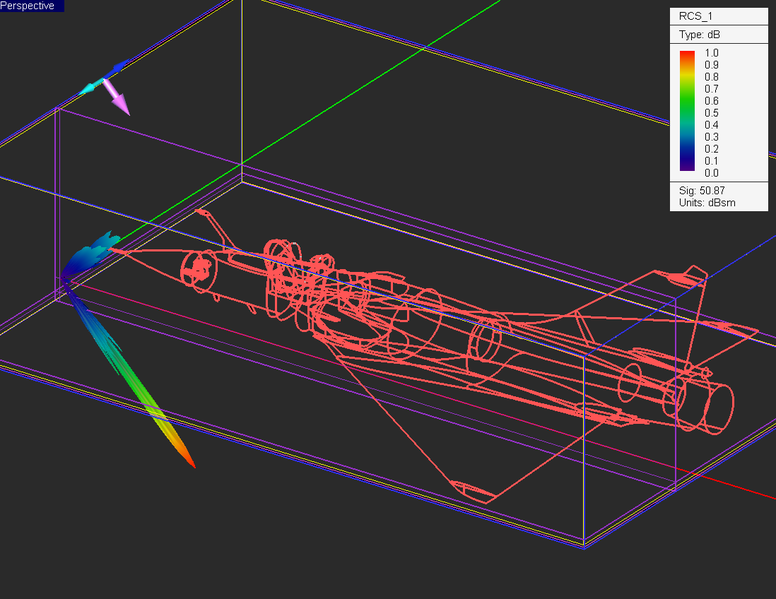Click the bounding box's bottom front corner
Screen dimensions: 776x599
tap(583, 546)
